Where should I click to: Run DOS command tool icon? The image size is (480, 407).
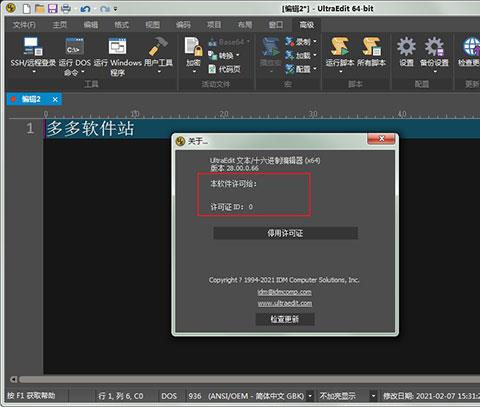(x=74, y=46)
